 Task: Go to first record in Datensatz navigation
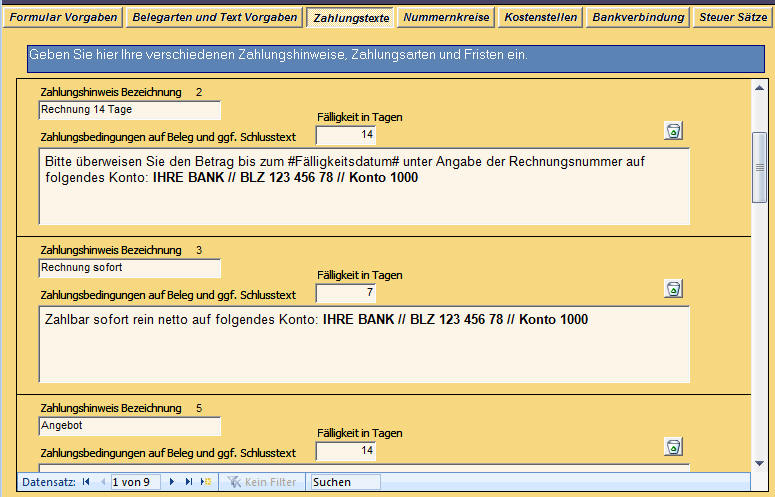86,482
